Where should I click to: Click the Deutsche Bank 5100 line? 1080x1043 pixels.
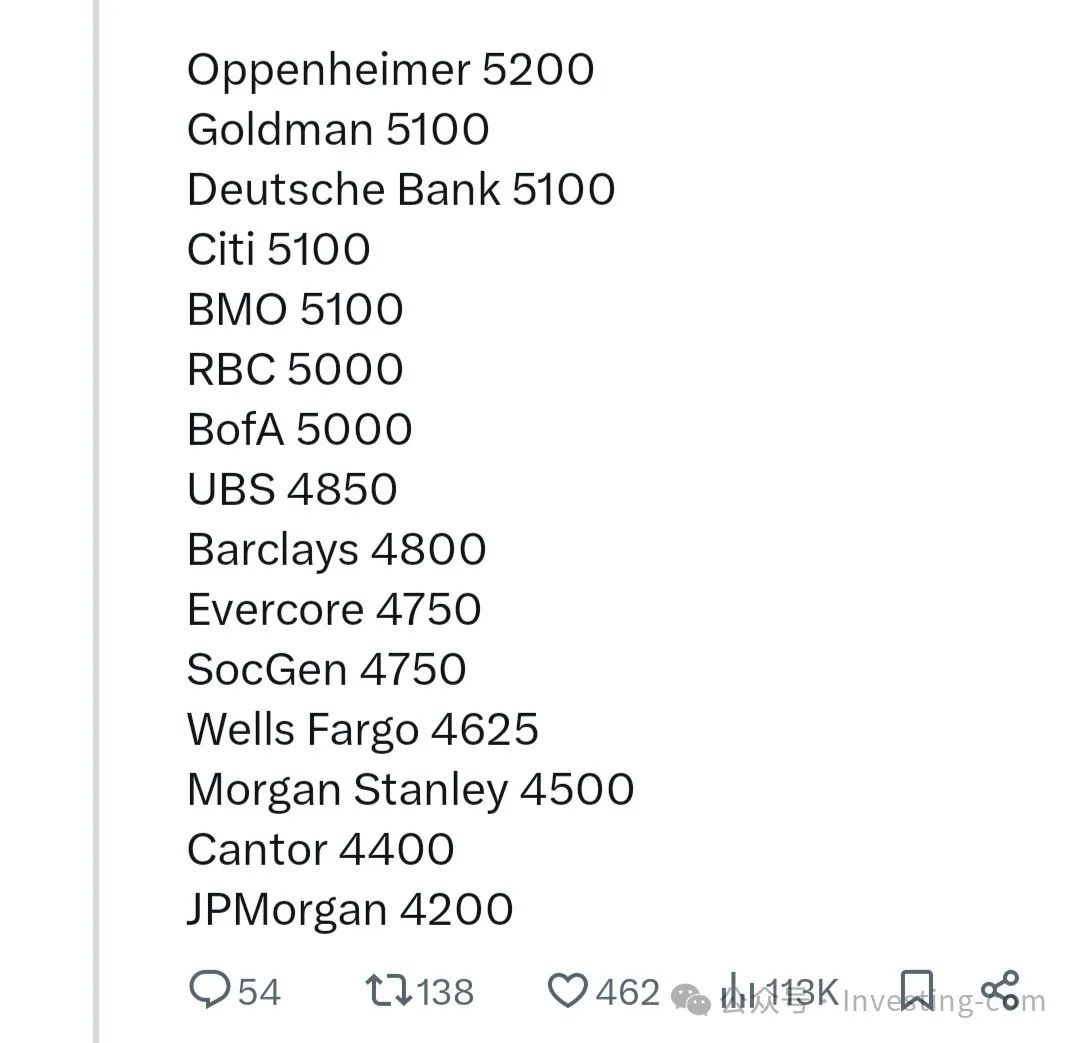pyautogui.click(x=401, y=190)
